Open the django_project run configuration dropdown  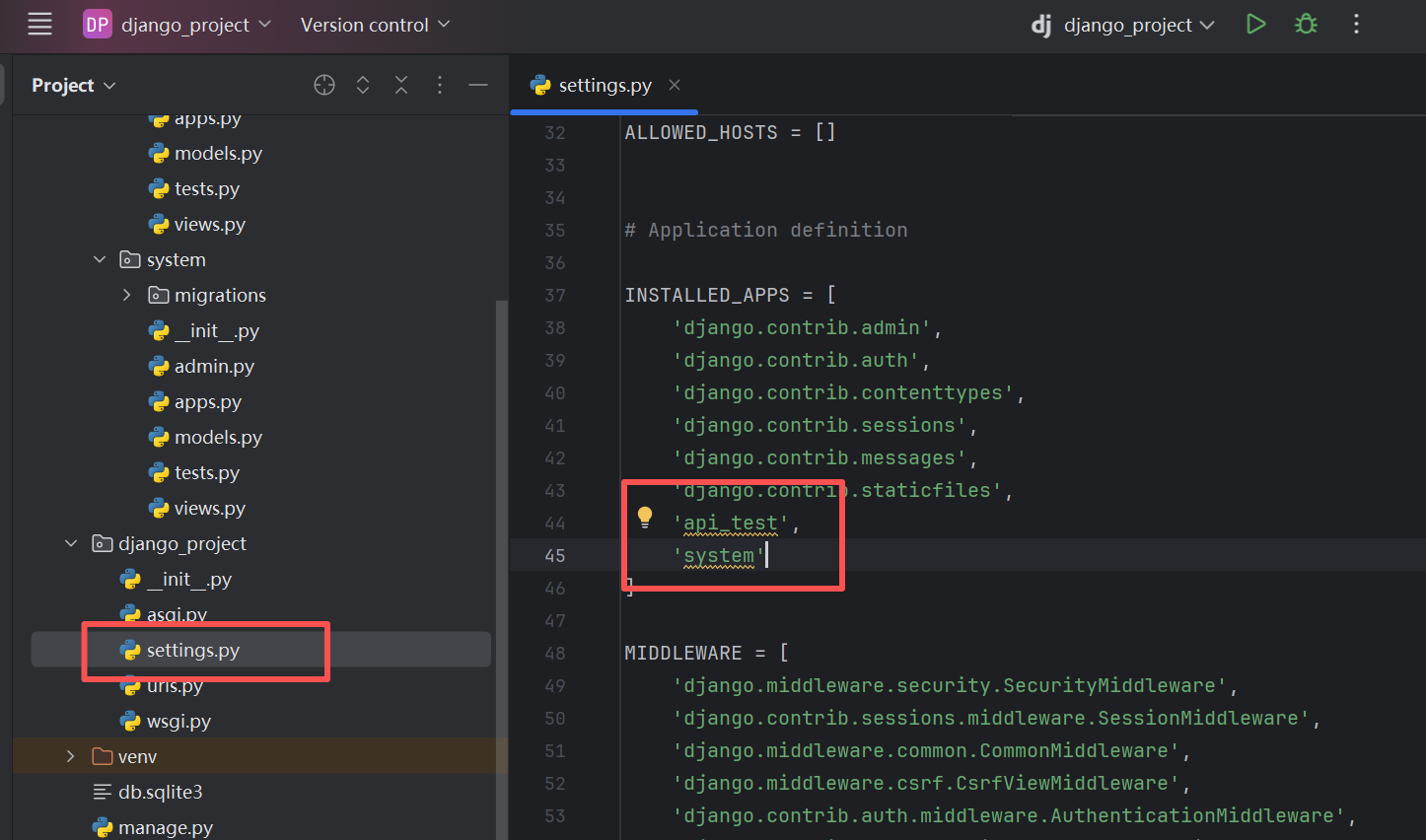[1123, 25]
